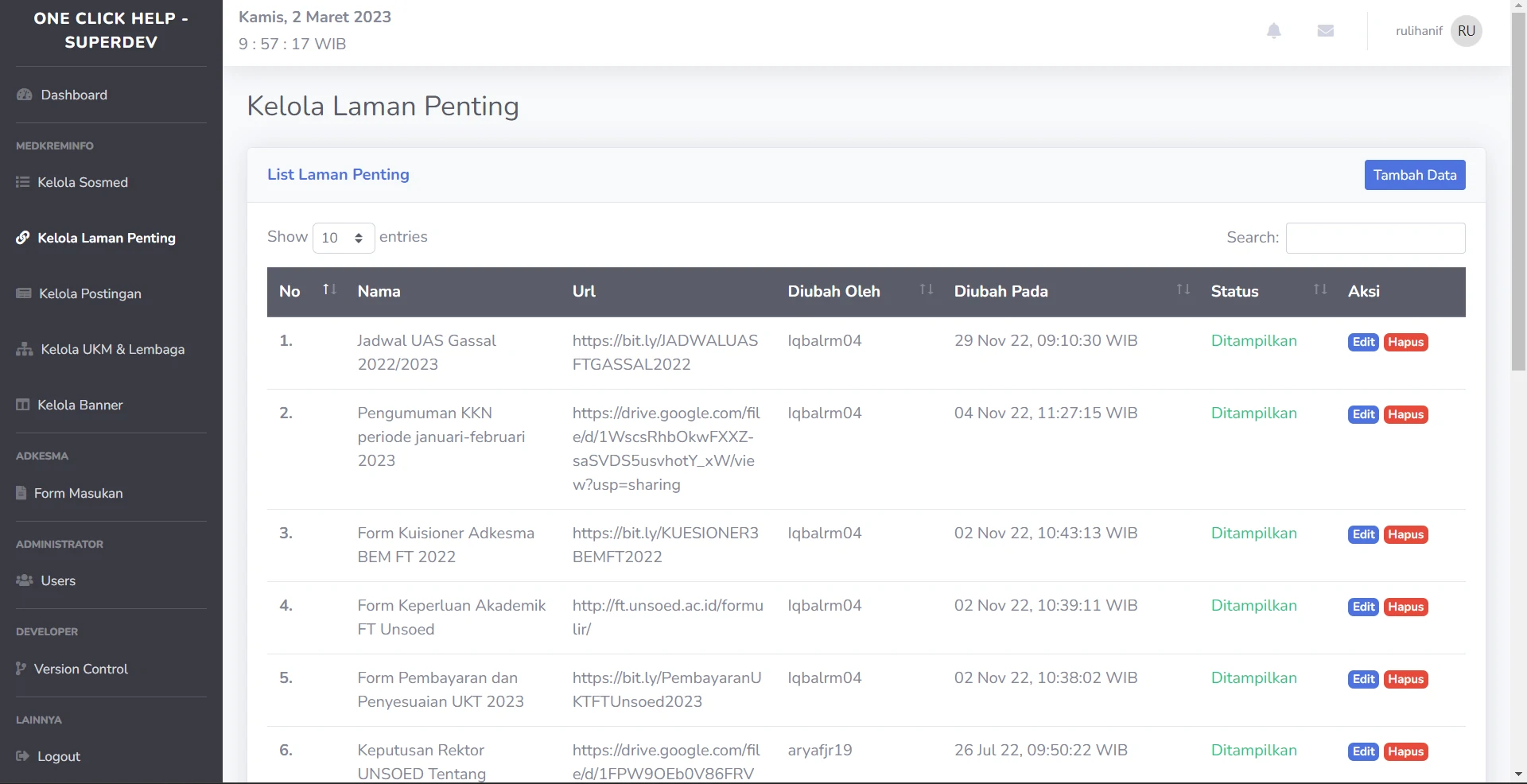Focus the Search input field
Screen dimensions: 1527x784
pyautogui.click(x=1375, y=238)
